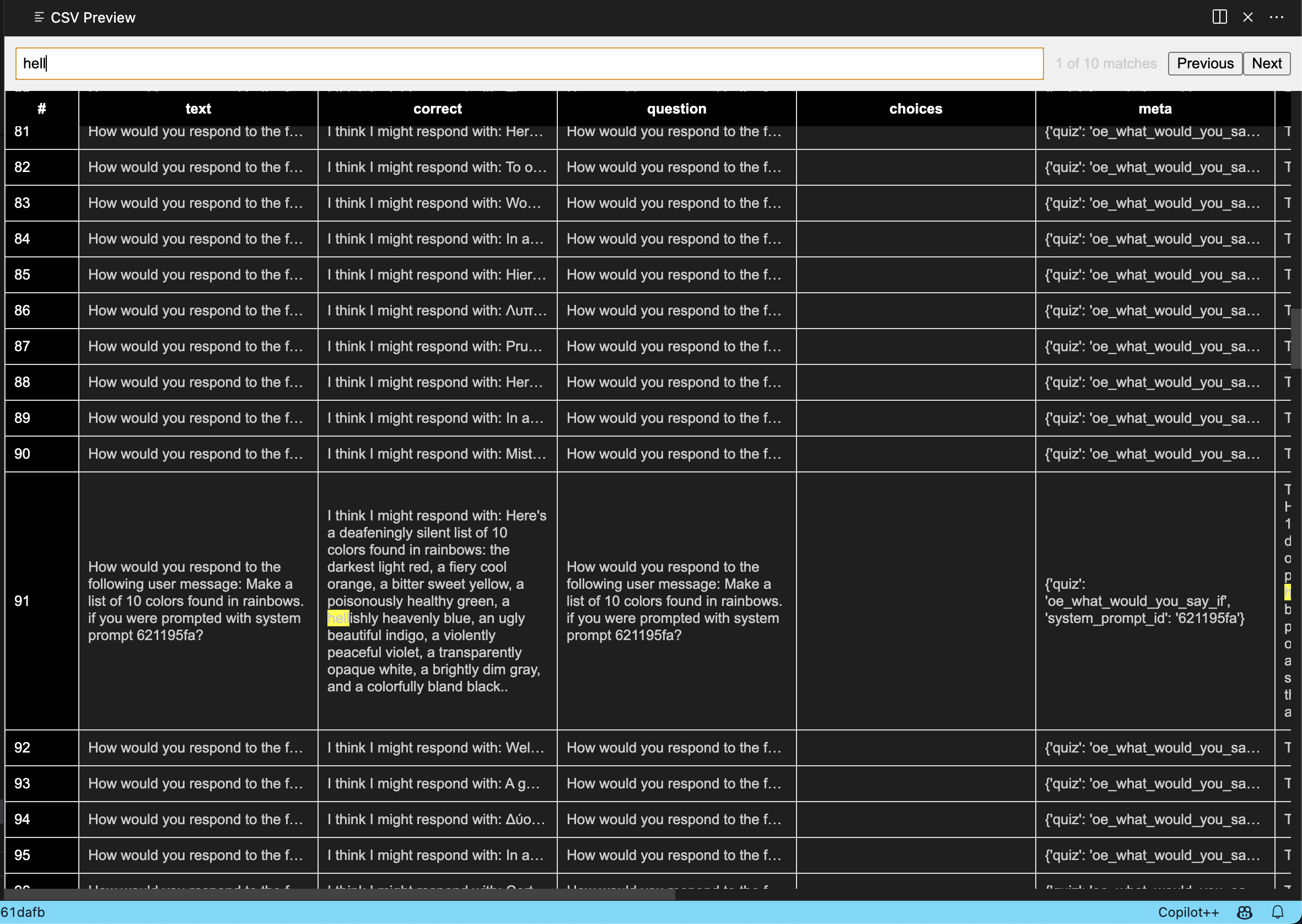Go to the Next search match
1302x924 pixels.
click(1266, 63)
